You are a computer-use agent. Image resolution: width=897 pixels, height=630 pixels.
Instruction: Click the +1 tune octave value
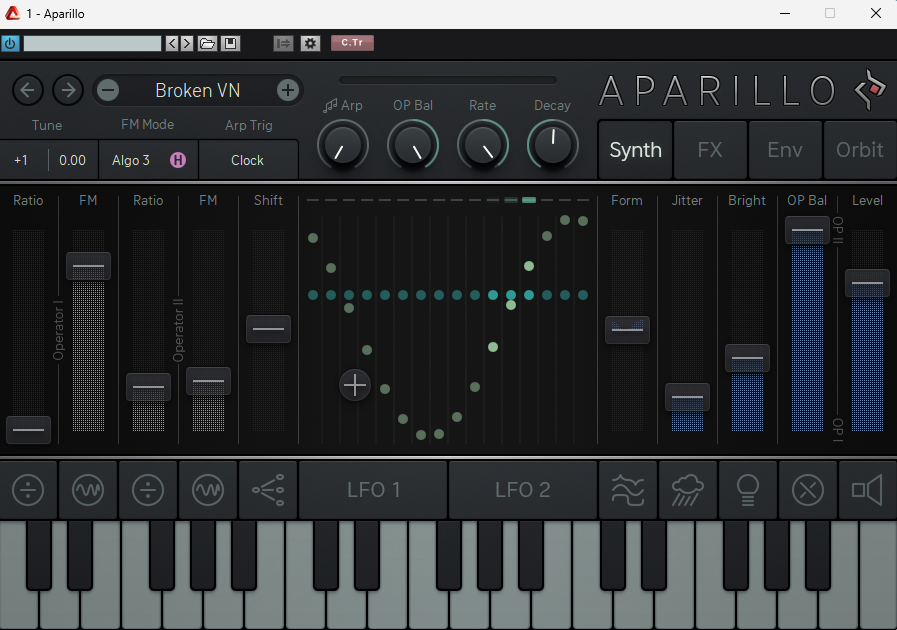pos(21,160)
